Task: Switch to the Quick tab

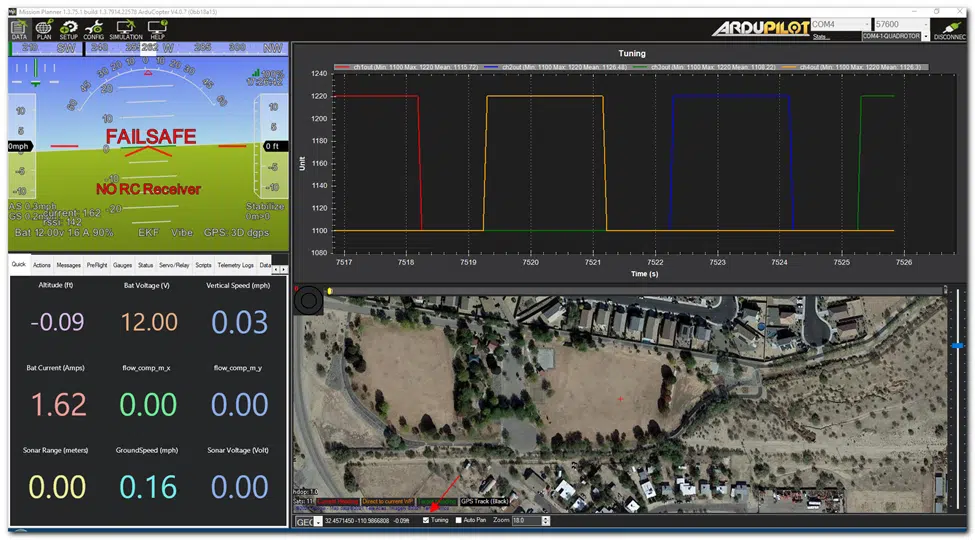Action: pos(19,264)
